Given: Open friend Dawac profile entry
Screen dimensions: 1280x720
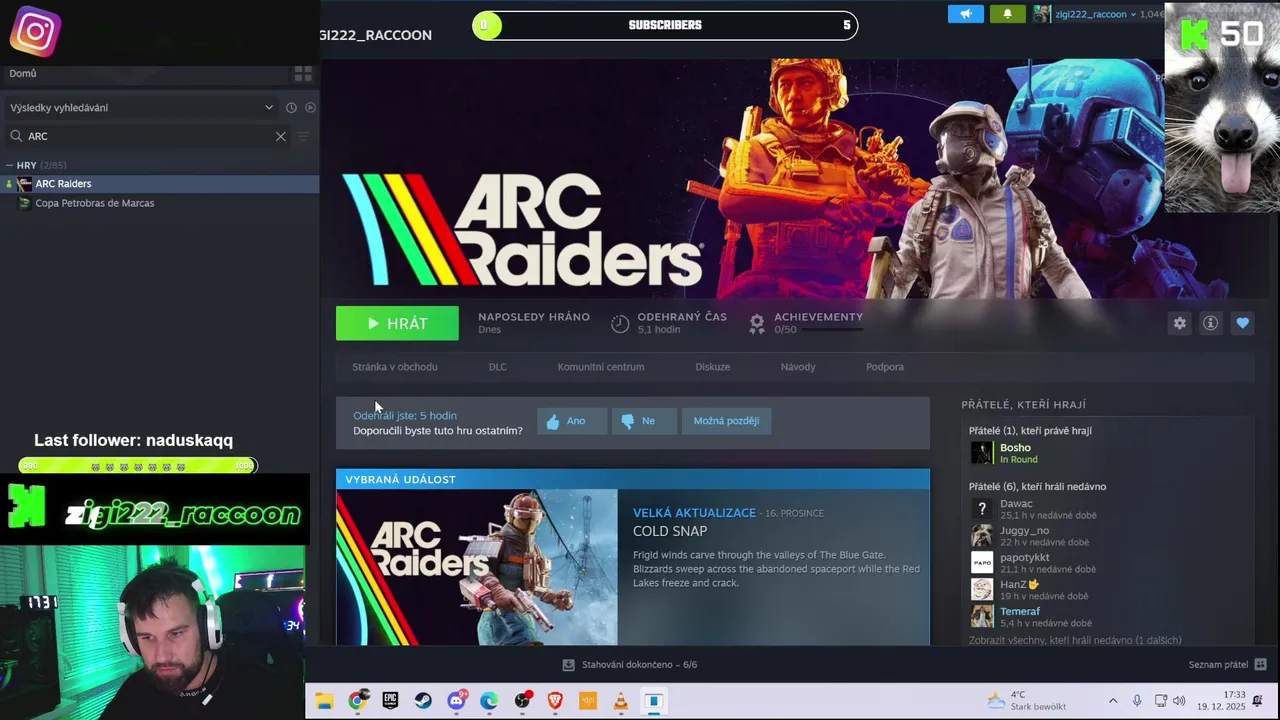Looking at the screenshot, I should (x=1016, y=504).
